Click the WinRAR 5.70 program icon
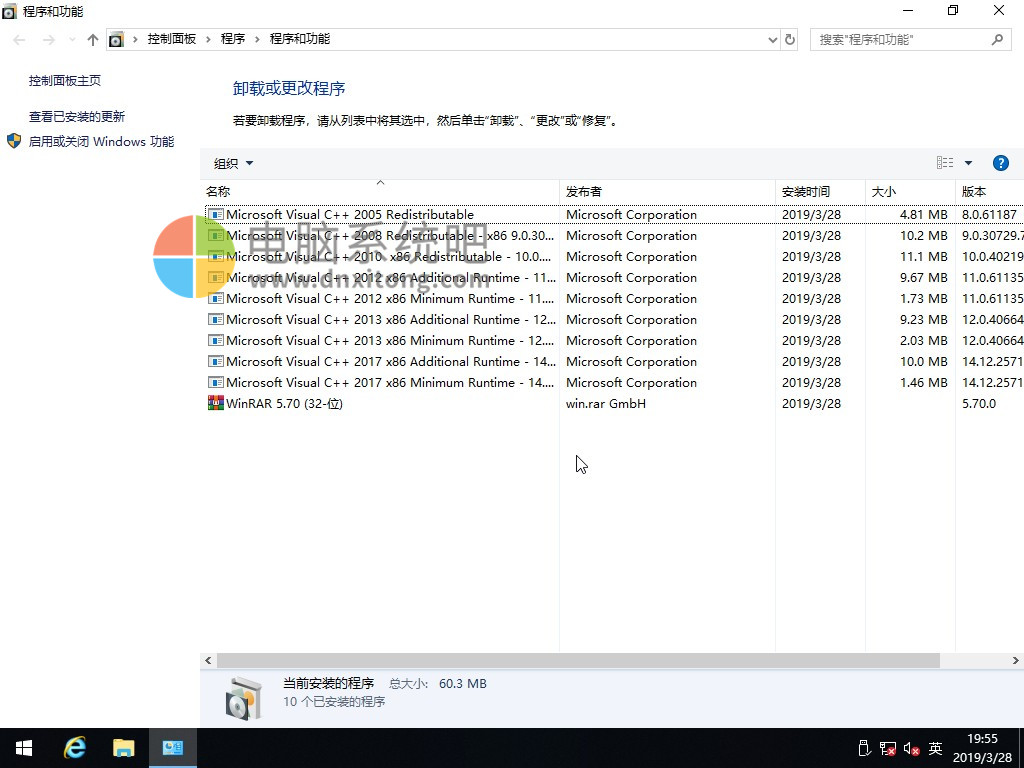This screenshot has height=768, width=1024. 216,403
